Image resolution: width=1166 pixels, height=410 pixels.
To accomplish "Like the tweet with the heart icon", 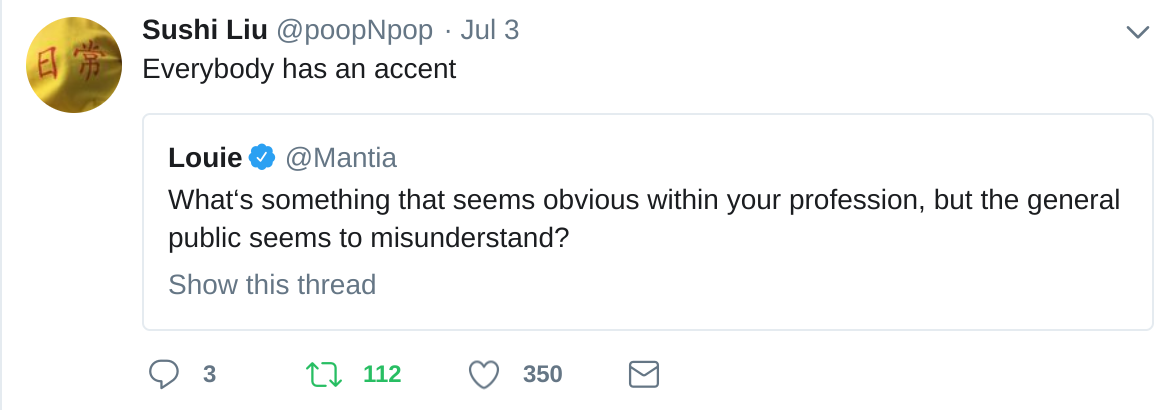I will pos(484,374).
